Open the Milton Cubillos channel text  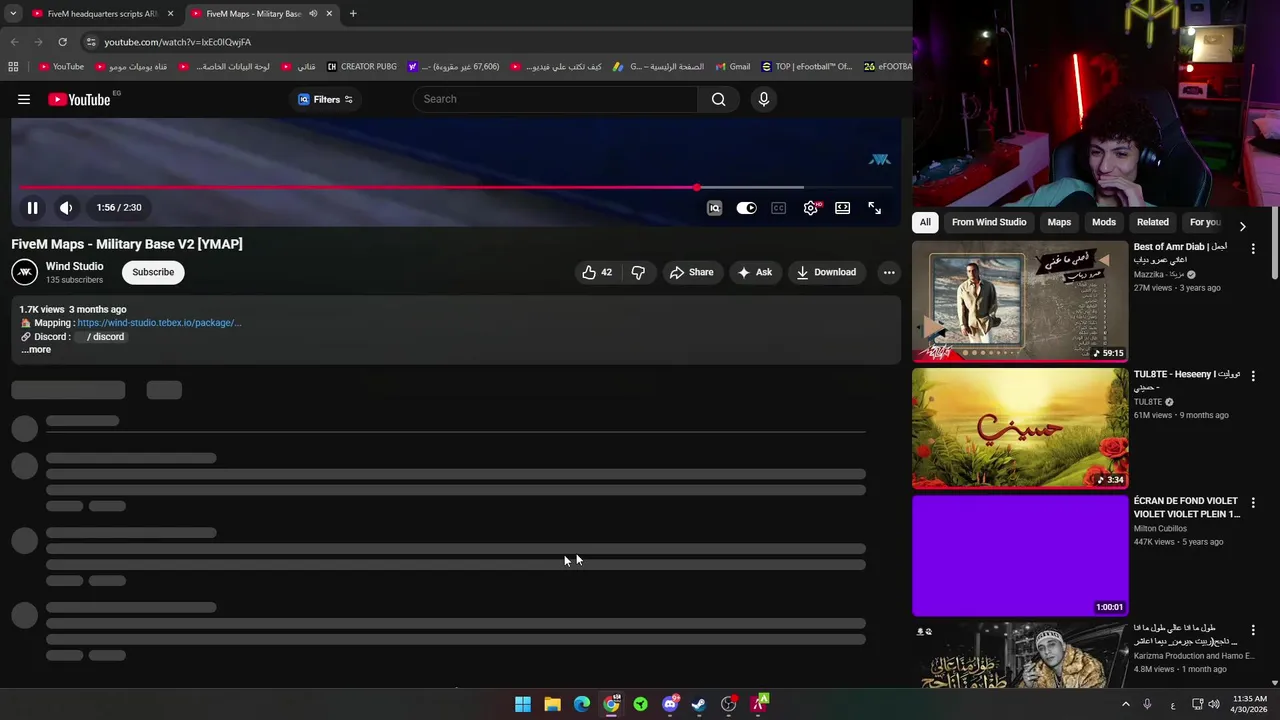click(1160, 529)
